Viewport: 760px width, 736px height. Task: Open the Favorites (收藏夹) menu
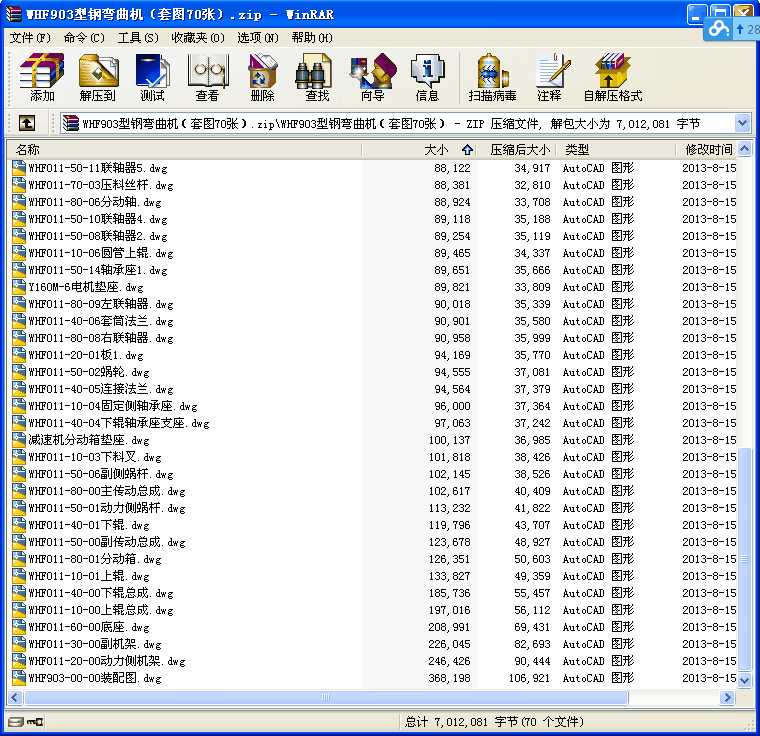click(198, 38)
